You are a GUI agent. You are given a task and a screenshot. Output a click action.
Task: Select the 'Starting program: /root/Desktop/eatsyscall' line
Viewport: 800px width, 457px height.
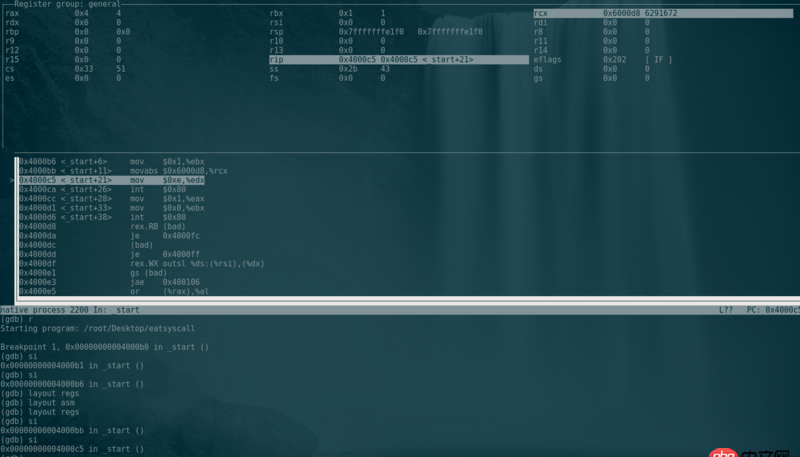click(97, 328)
